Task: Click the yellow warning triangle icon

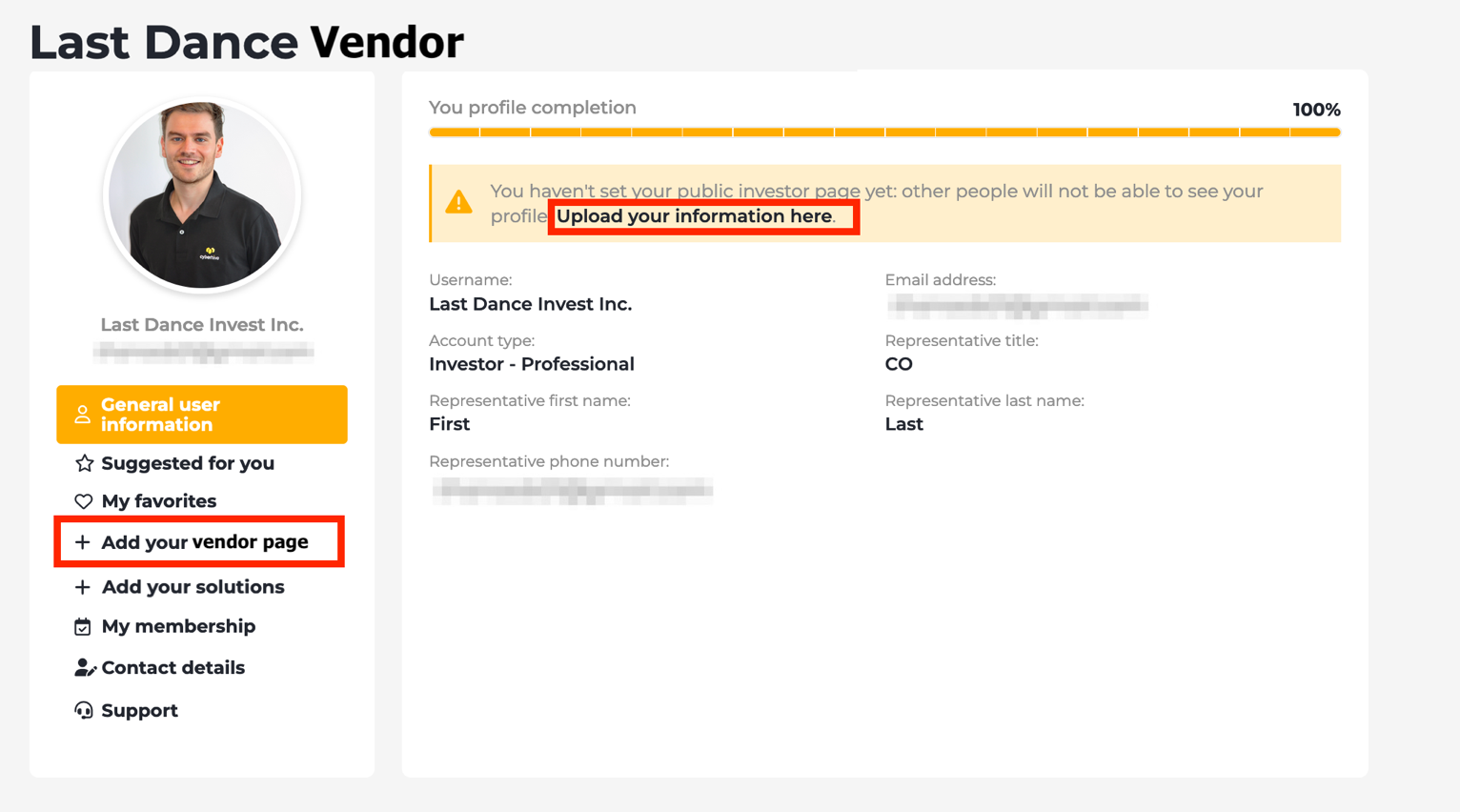Action: pos(458,202)
